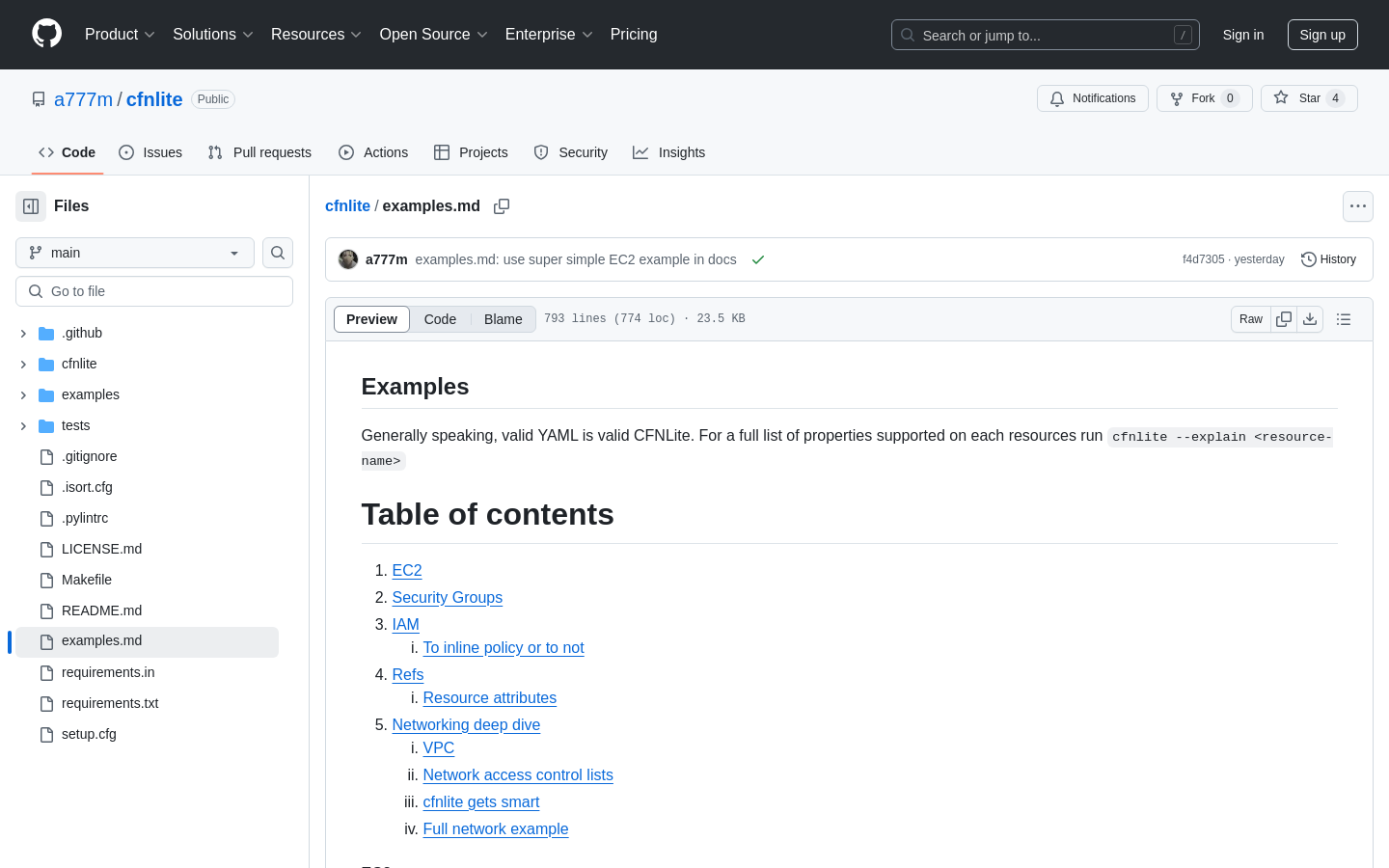The width and height of the screenshot is (1389, 868).
Task: Fork the repository button
Action: pyautogui.click(x=1205, y=98)
